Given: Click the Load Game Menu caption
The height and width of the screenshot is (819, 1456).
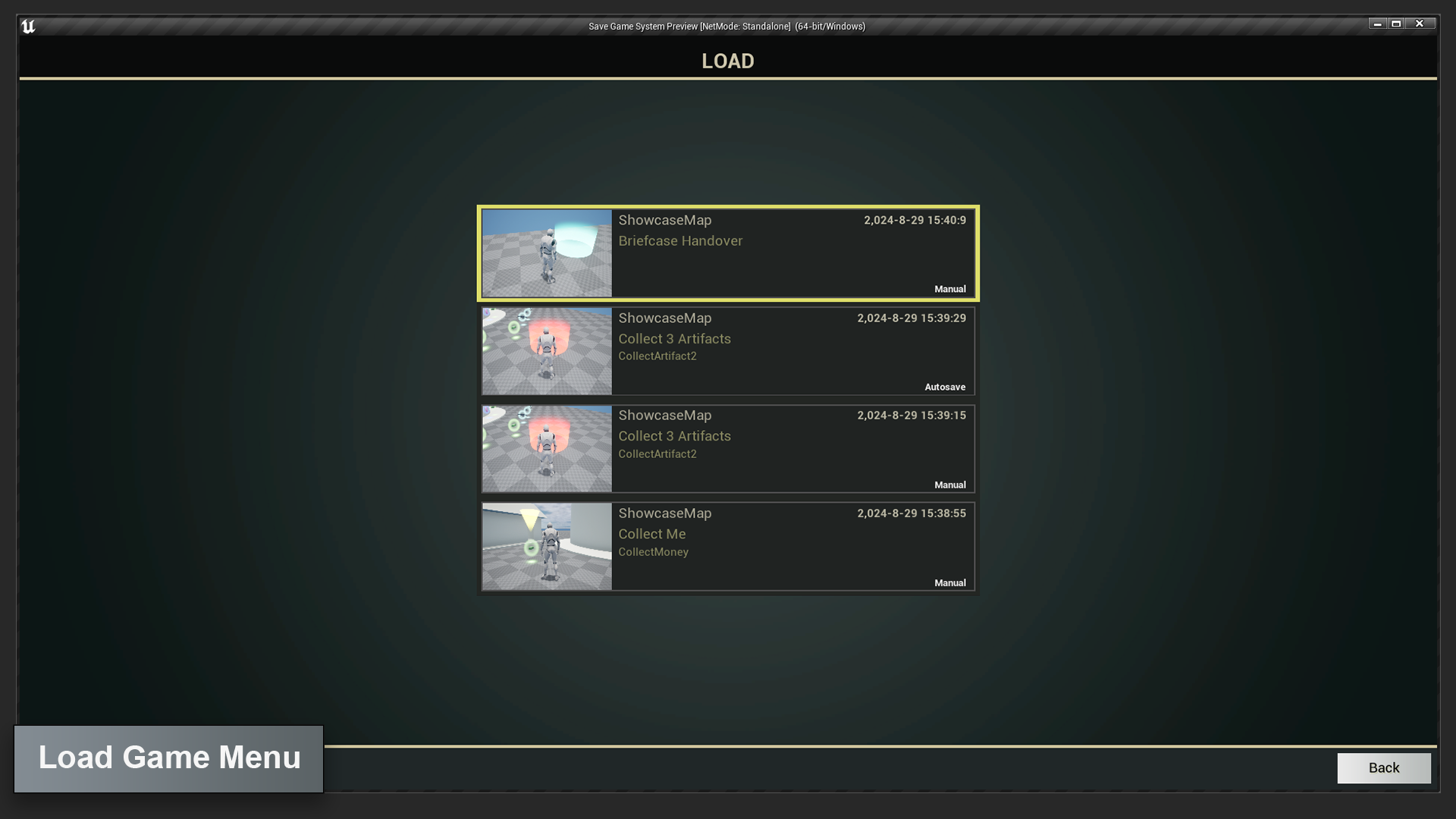Looking at the screenshot, I should (169, 758).
